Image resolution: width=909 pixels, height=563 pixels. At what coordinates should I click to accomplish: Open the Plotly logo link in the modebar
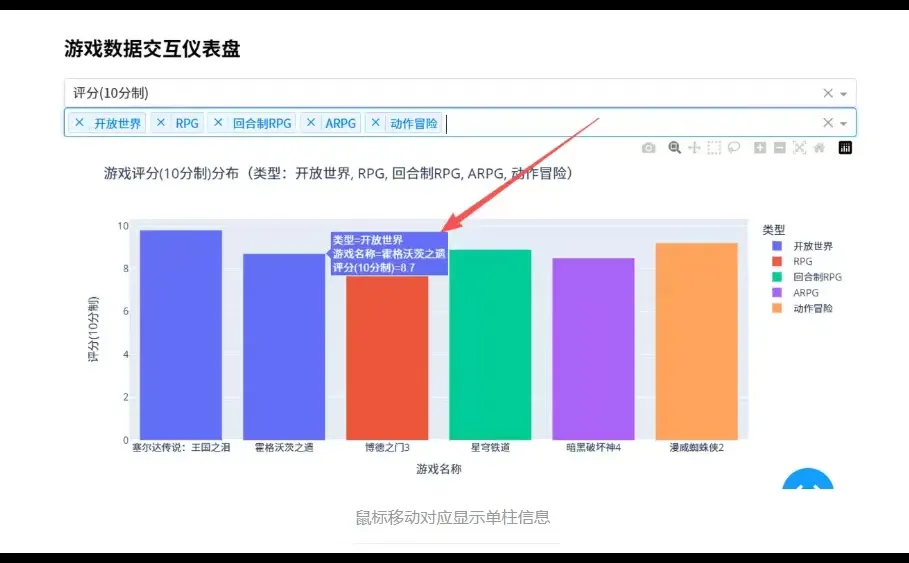(x=845, y=148)
